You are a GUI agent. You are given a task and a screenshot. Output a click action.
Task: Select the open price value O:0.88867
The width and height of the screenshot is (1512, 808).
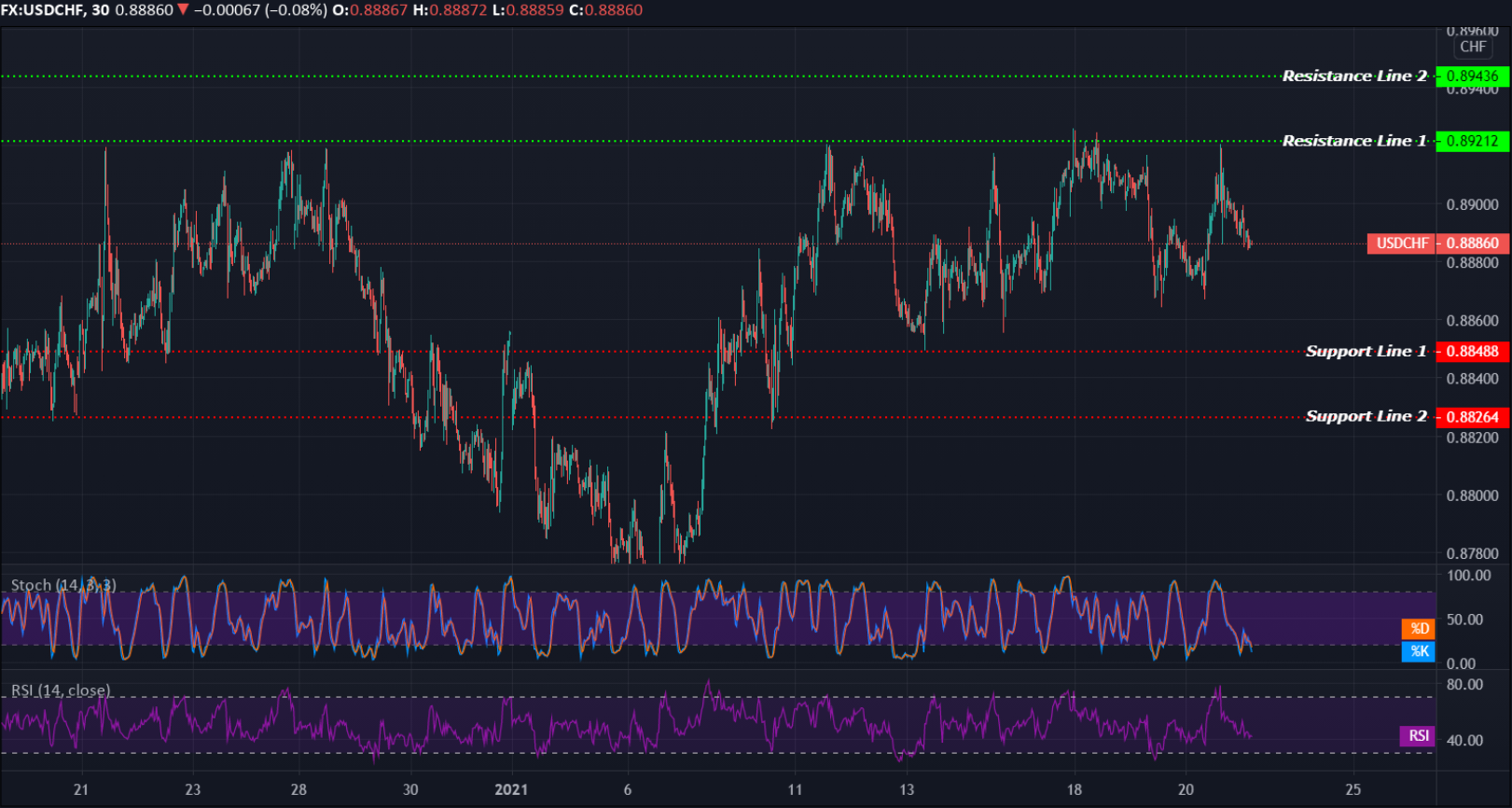369,10
